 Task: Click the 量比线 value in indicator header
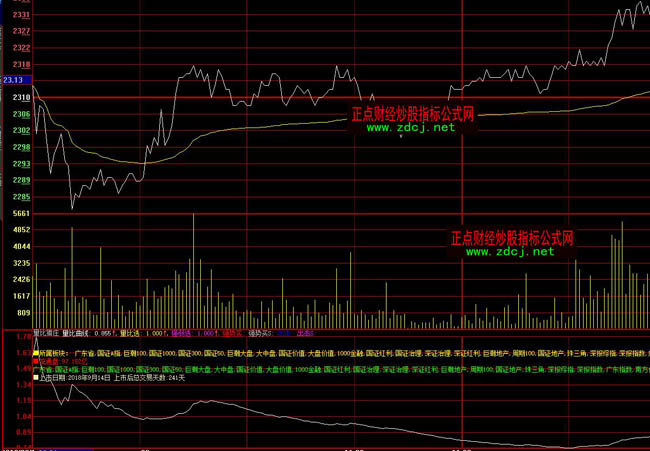coord(156,333)
